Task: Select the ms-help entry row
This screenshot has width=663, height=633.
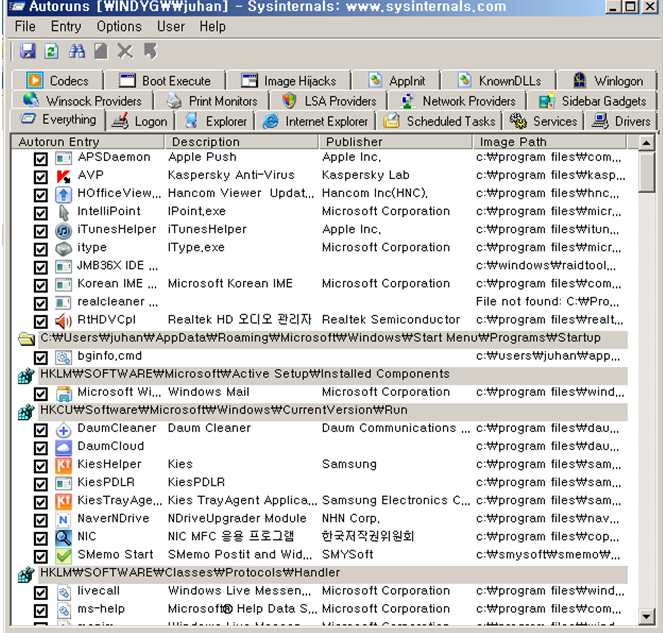Action: coord(323,610)
